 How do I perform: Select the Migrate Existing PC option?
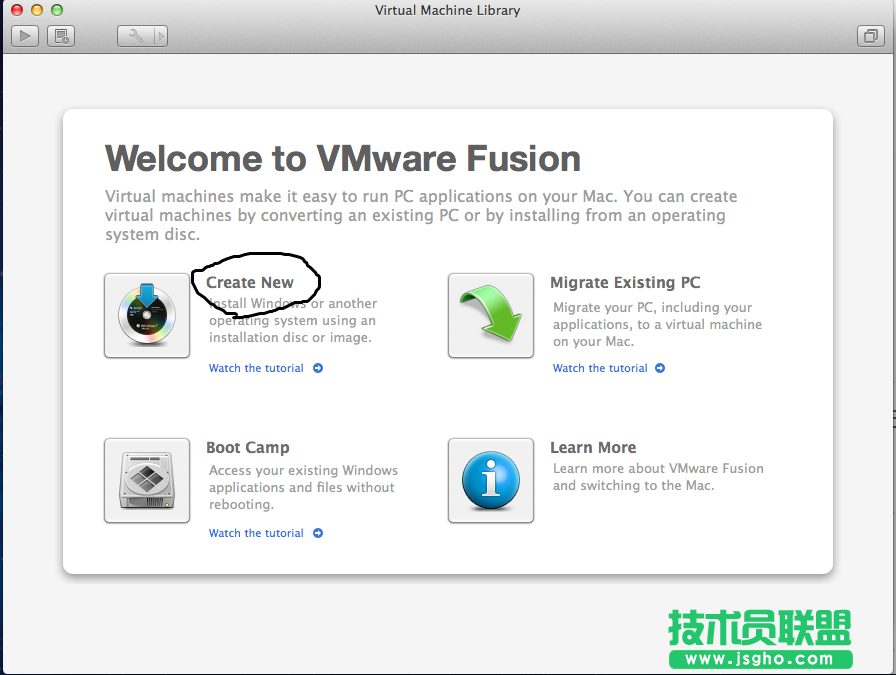625,282
